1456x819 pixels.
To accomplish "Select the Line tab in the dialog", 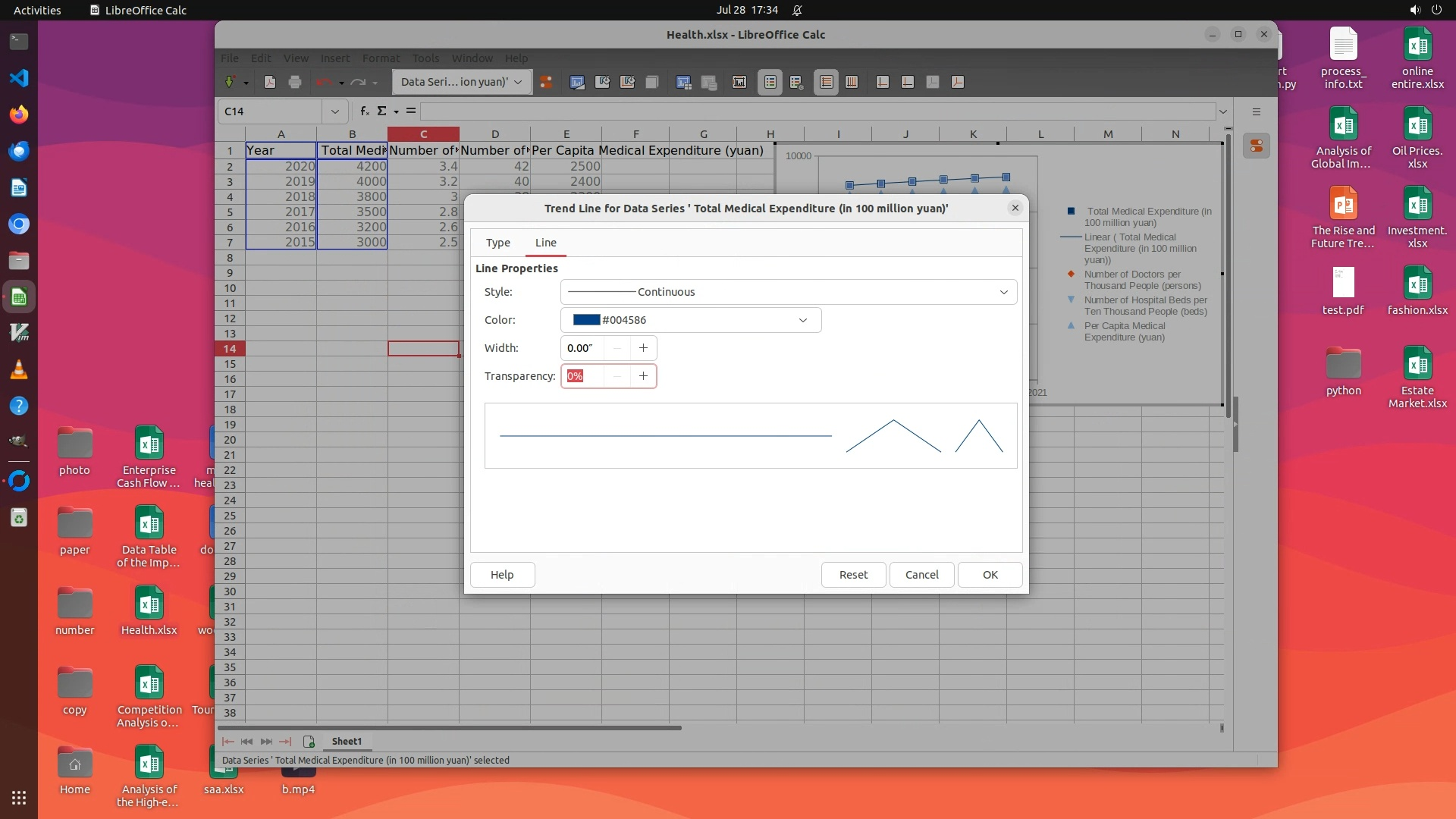I will tap(545, 243).
